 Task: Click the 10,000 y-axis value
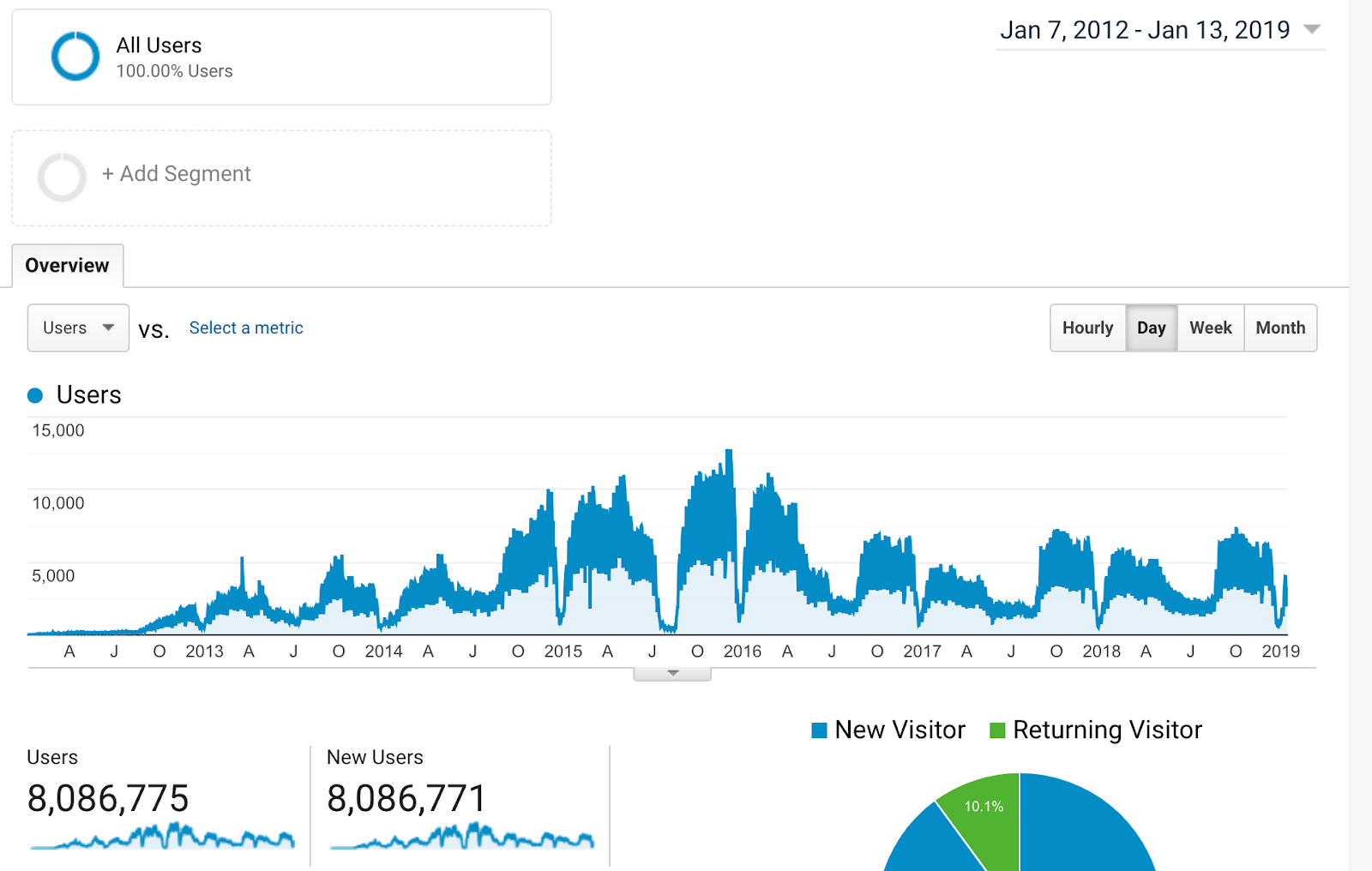tap(58, 503)
